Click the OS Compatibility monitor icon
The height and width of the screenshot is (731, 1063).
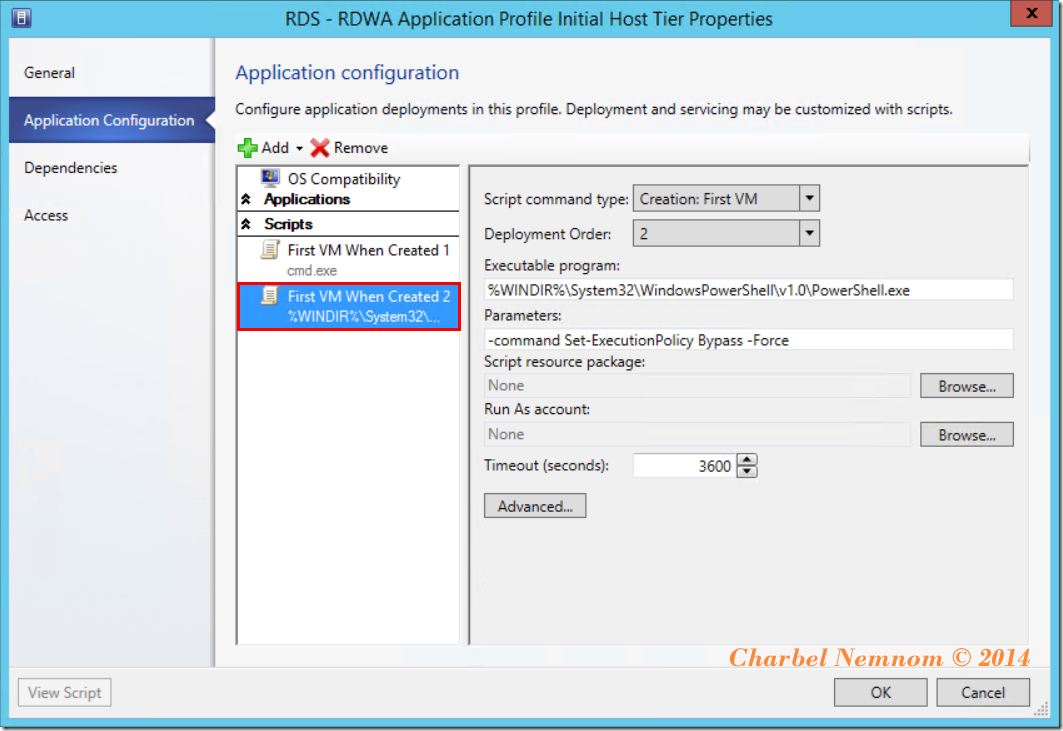click(270, 177)
